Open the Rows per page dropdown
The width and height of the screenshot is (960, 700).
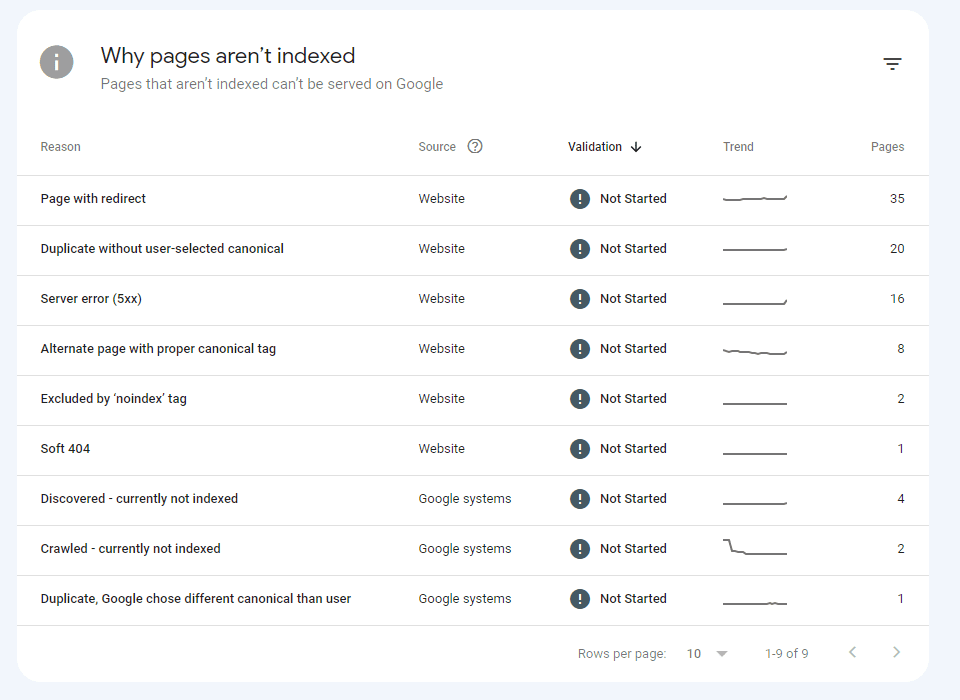pyautogui.click(x=707, y=653)
